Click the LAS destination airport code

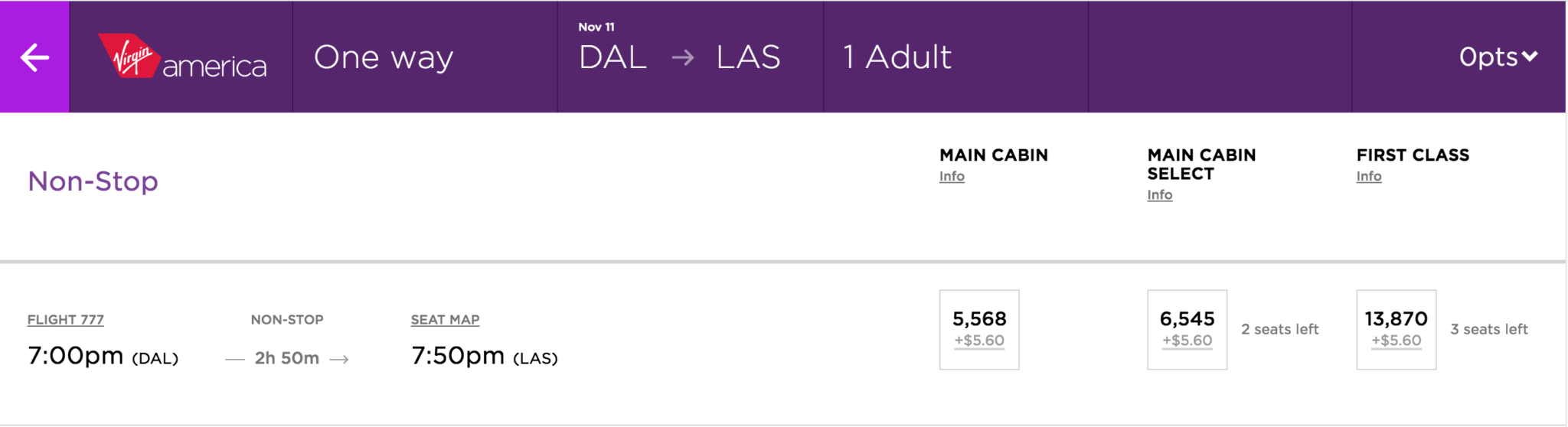748,57
